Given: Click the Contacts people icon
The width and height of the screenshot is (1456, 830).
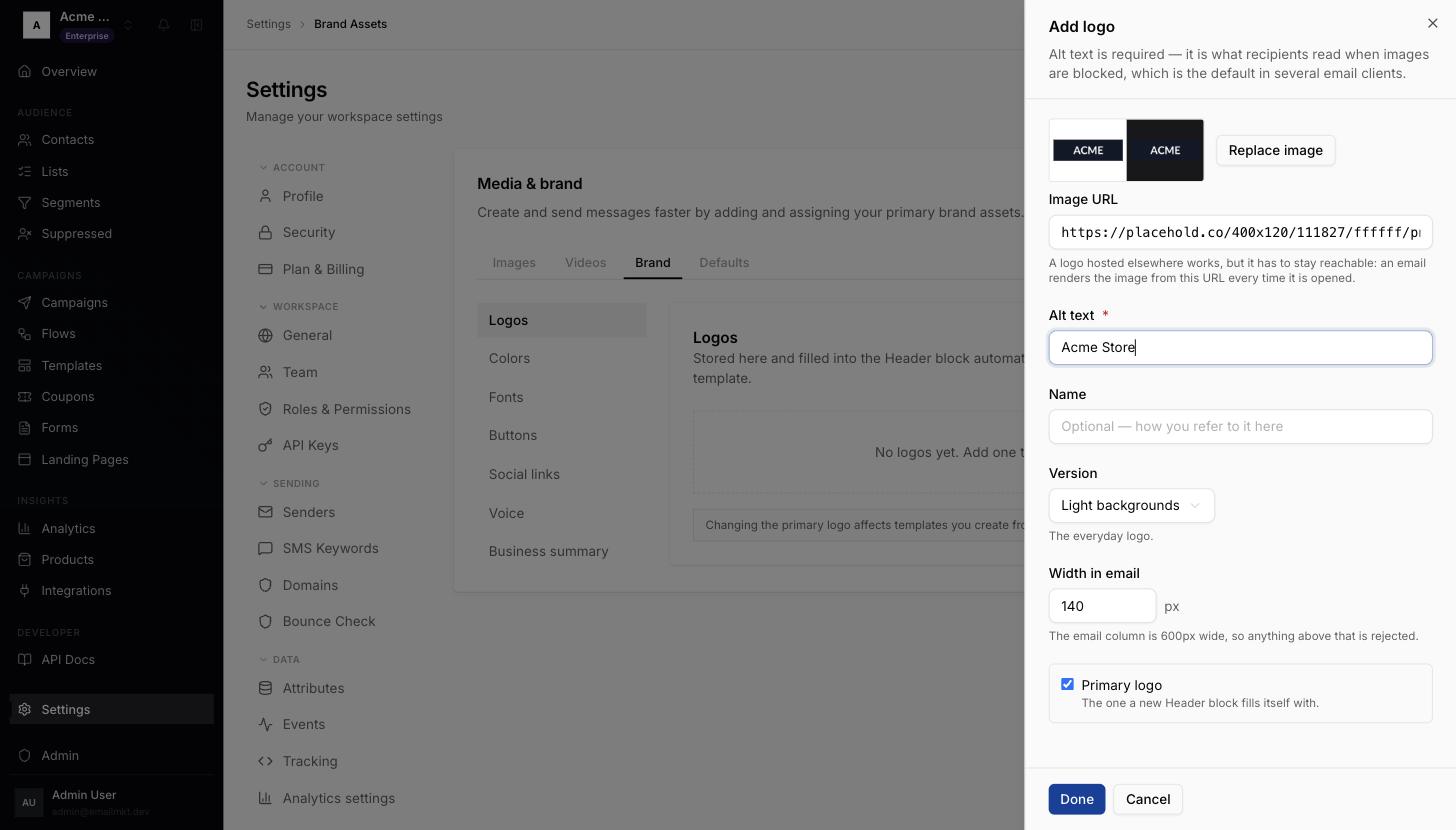Looking at the screenshot, I should [25, 140].
